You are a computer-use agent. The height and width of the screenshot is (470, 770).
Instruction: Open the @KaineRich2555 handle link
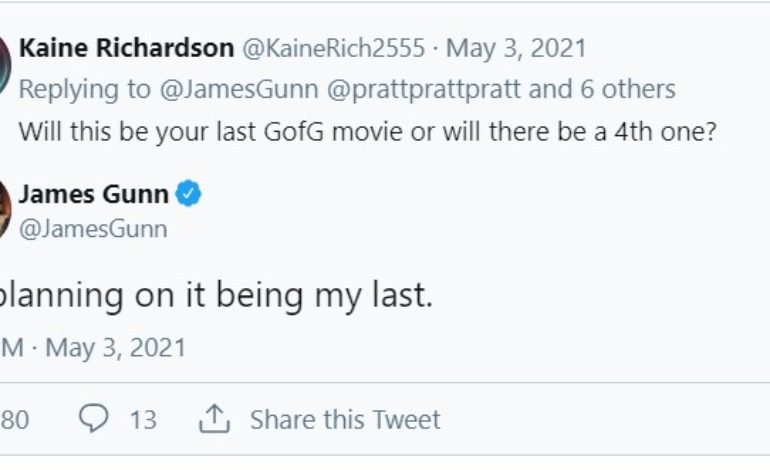point(332,48)
